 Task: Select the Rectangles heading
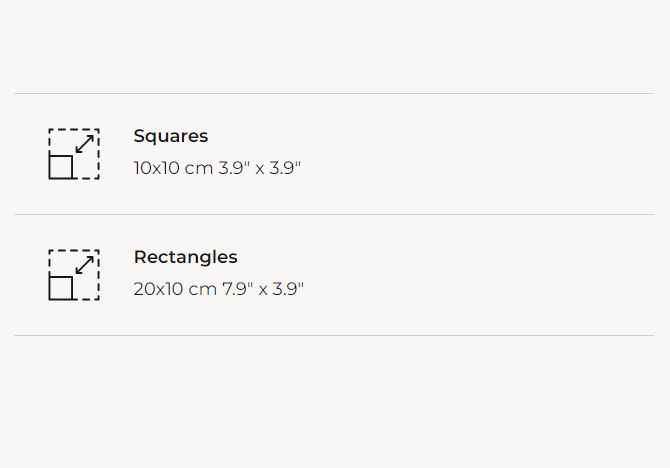click(185, 257)
